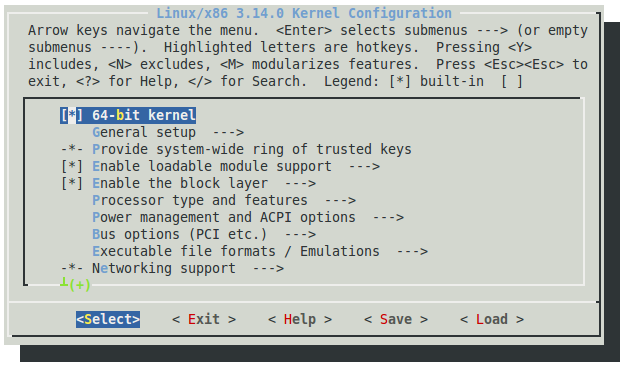Open Help from the bottom bar
Screen dimensions: 626x368
pos(300,319)
